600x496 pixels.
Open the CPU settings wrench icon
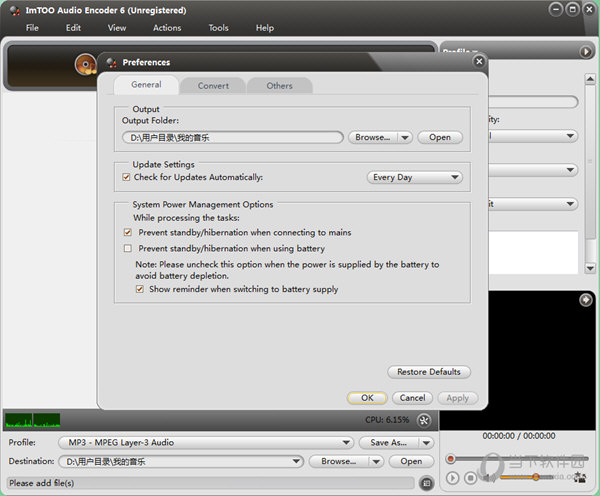pos(424,421)
